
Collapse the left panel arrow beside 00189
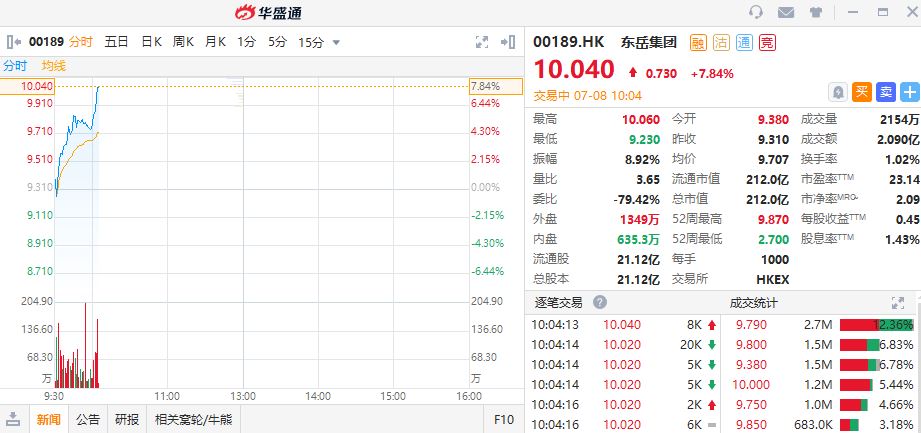tap(14, 42)
